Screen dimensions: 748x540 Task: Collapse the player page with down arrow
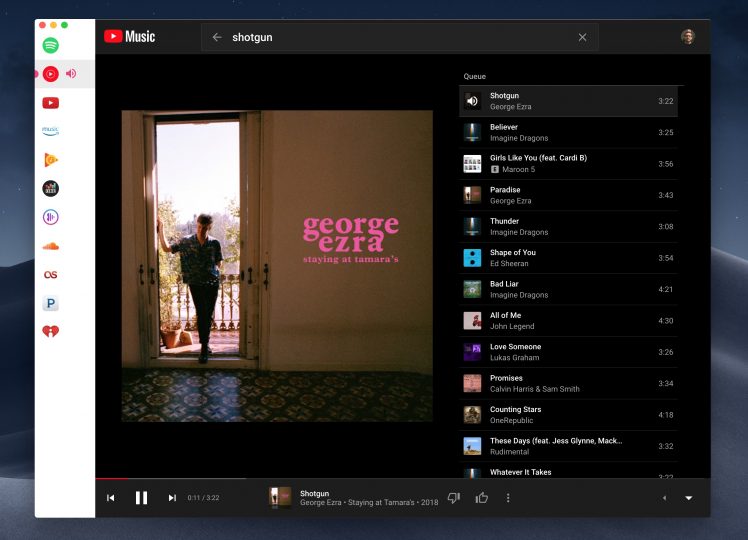click(688, 498)
